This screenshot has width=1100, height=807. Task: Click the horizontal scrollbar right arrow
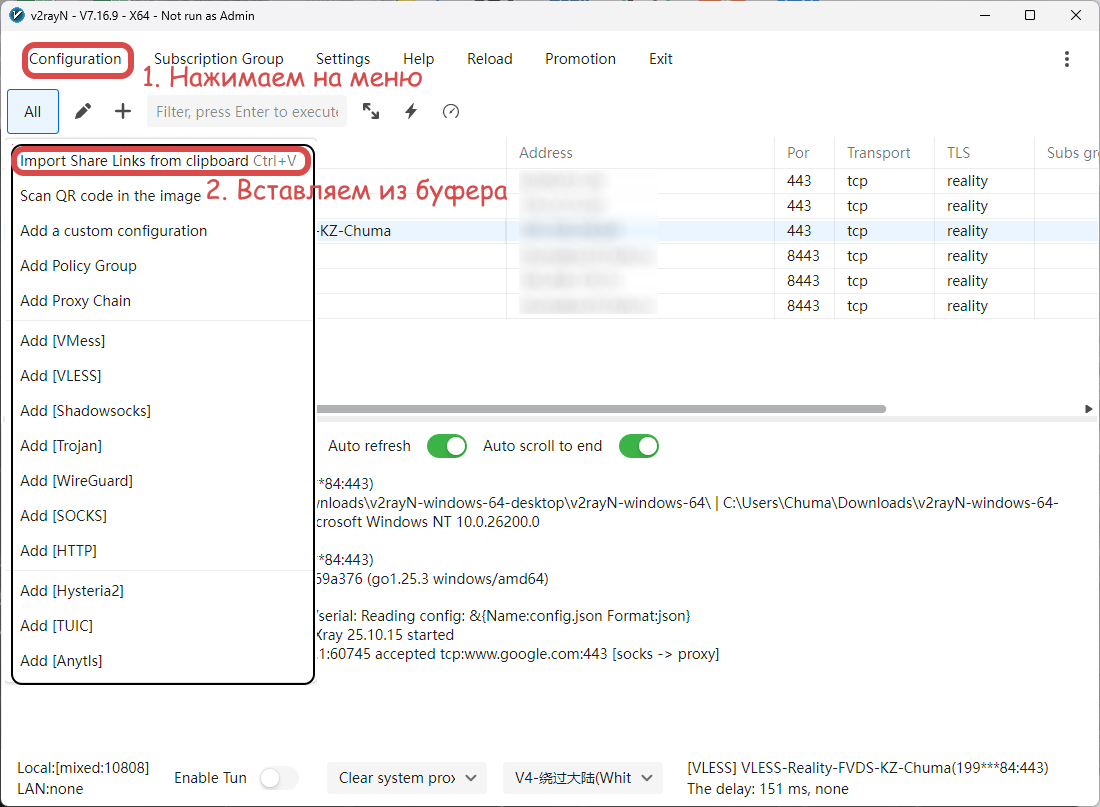(x=1088, y=408)
